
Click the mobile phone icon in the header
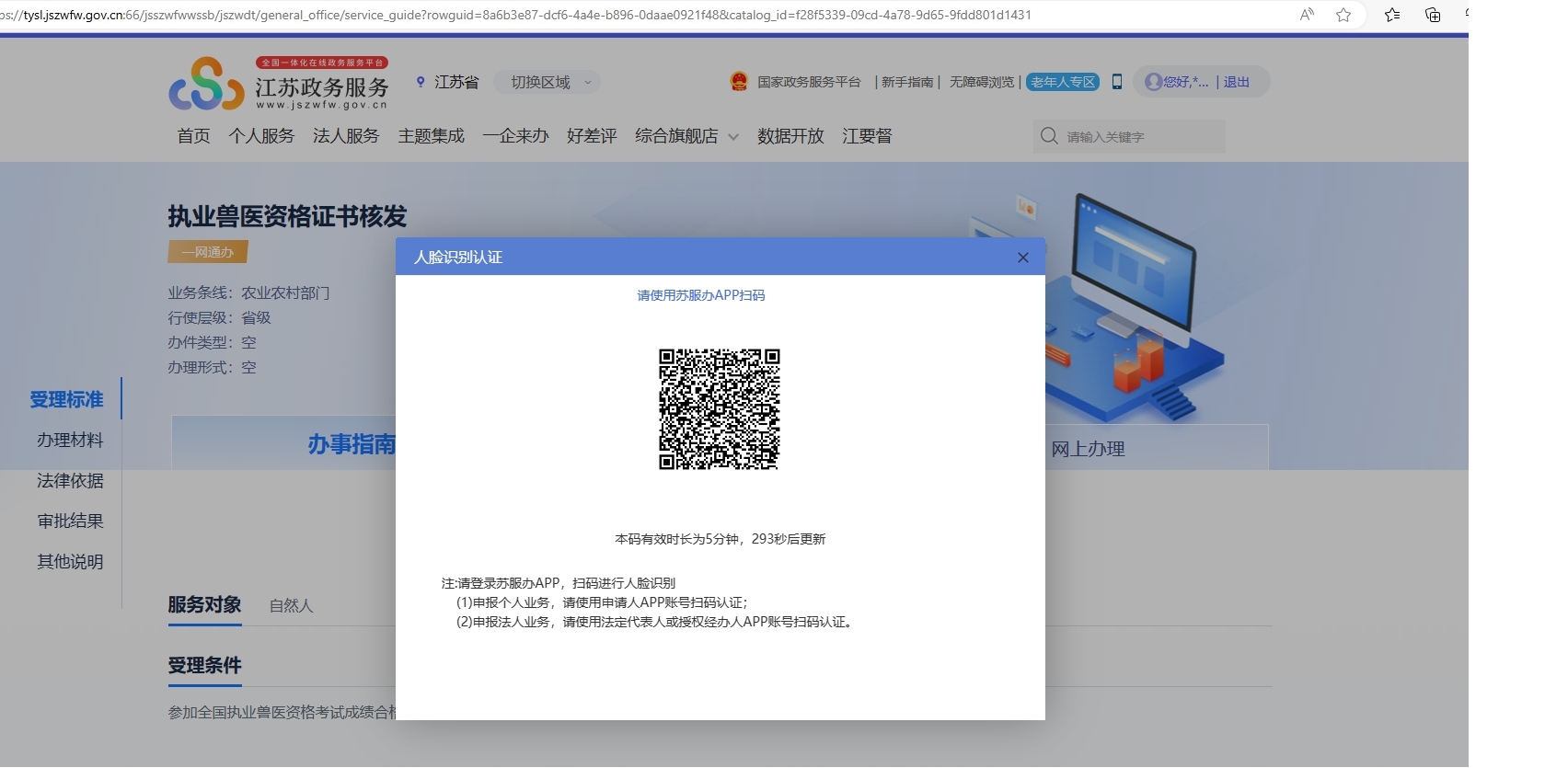point(1117,82)
